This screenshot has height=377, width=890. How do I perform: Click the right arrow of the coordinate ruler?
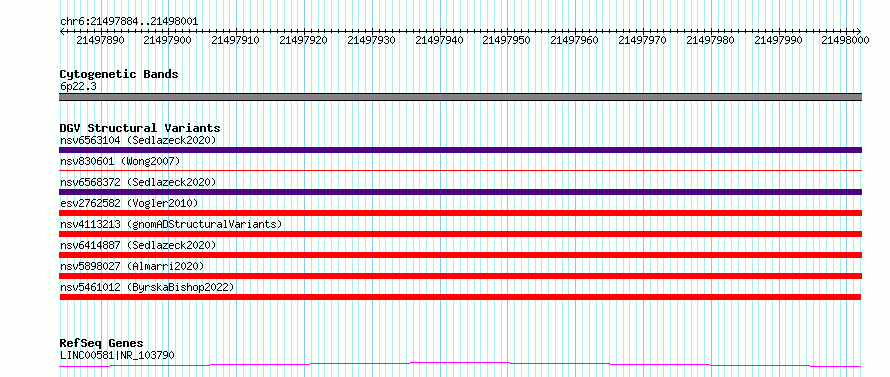pos(859,31)
